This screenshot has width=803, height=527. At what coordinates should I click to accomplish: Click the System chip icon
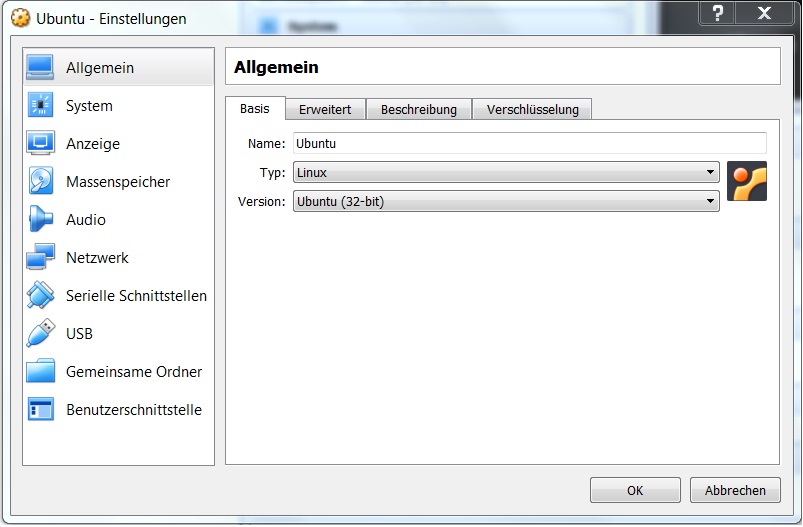coord(40,105)
